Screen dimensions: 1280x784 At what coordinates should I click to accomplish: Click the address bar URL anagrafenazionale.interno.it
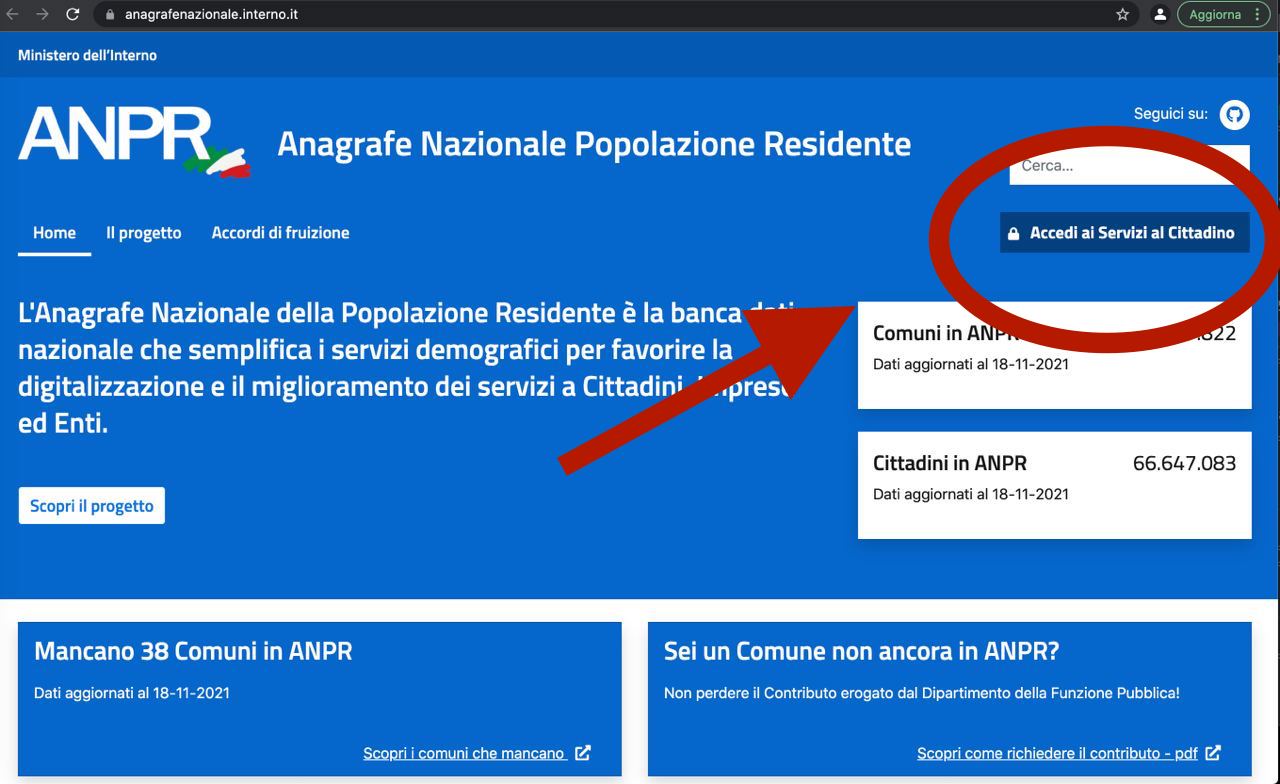pyautogui.click(x=211, y=15)
